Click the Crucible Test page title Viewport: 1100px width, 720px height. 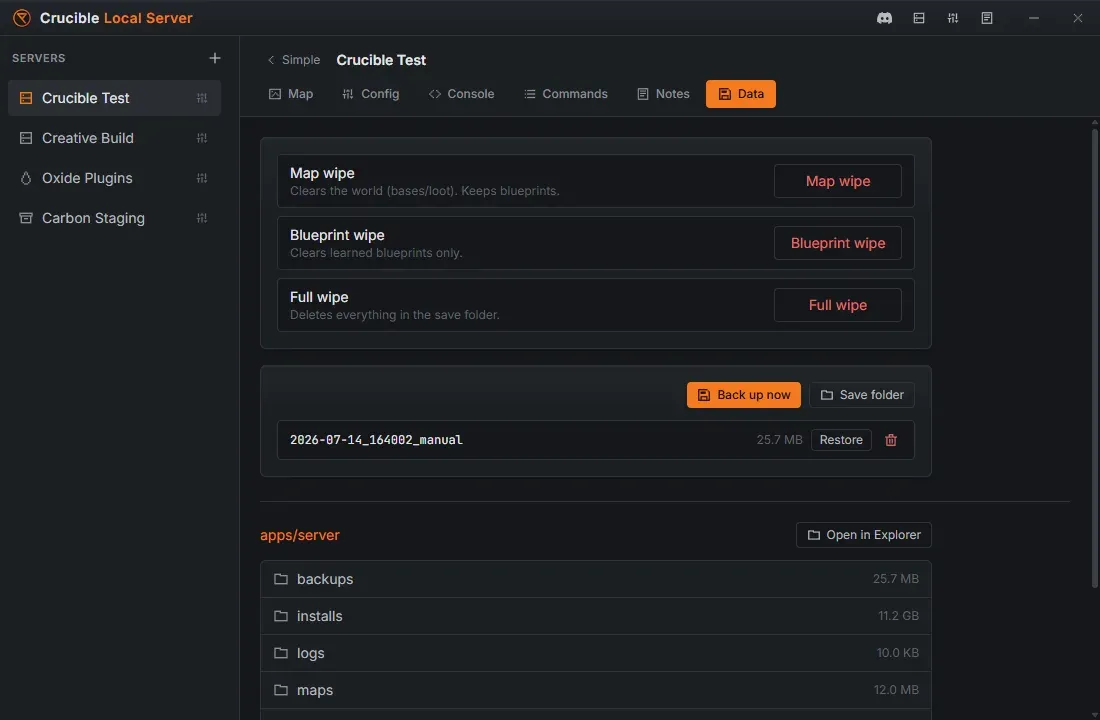[381, 60]
